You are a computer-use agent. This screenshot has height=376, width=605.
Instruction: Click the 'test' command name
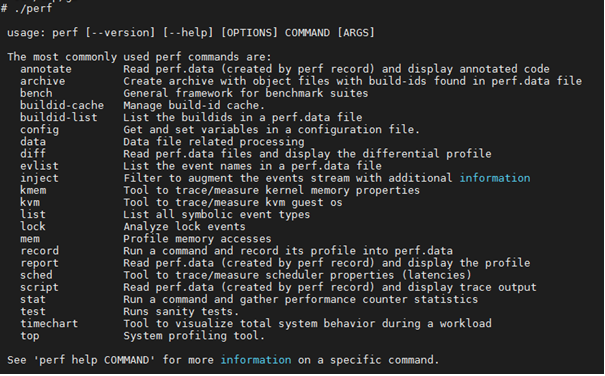pyautogui.click(x=33, y=312)
